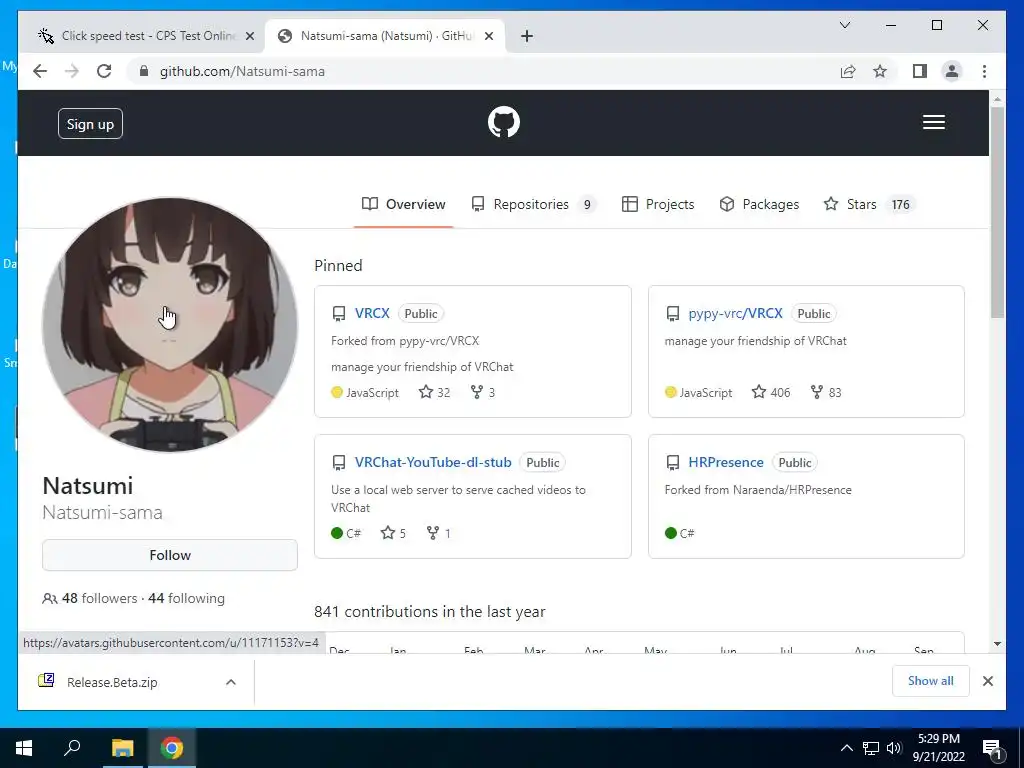This screenshot has height=768, width=1024.
Task: Open a new tab with plus
Action: [x=526, y=36]
